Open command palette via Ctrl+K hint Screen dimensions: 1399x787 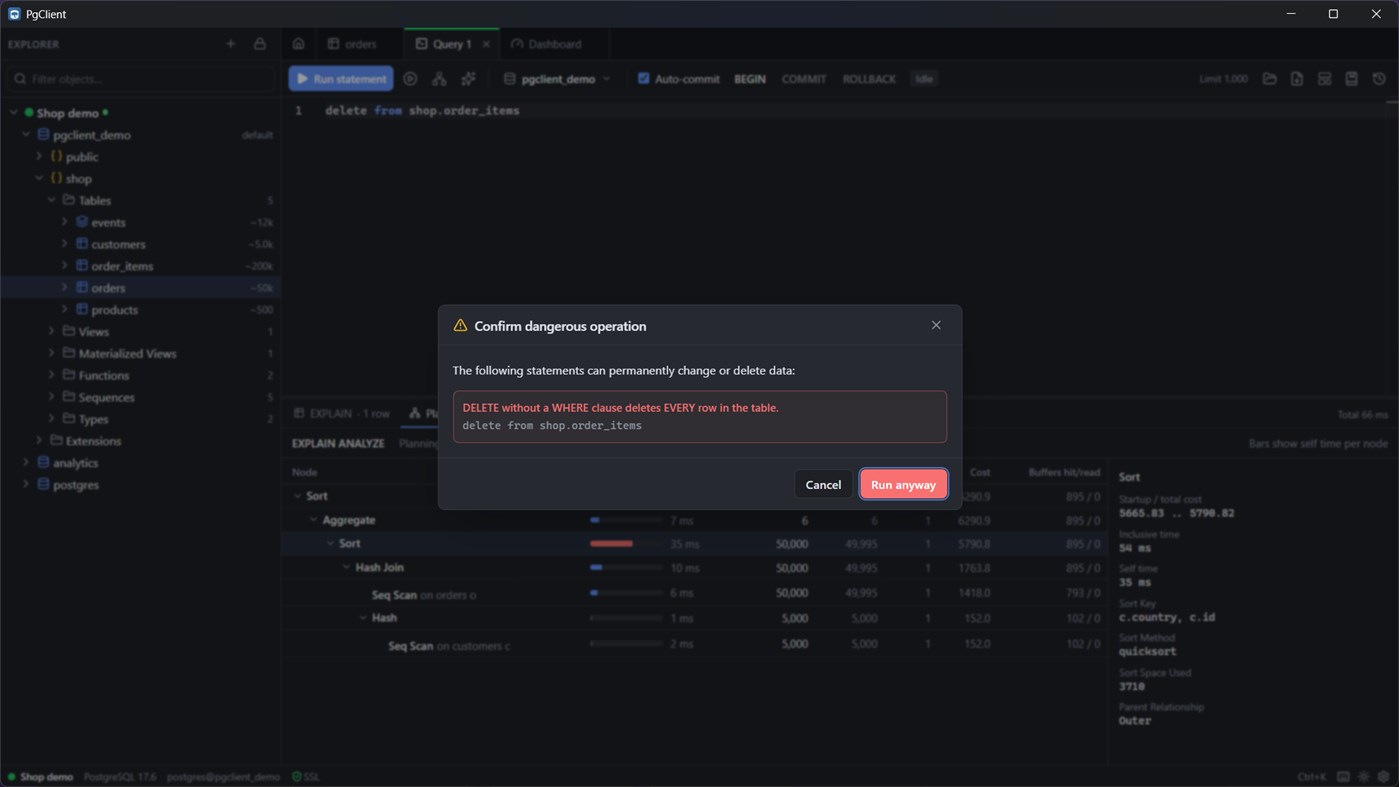click(x=1311, y=777)
